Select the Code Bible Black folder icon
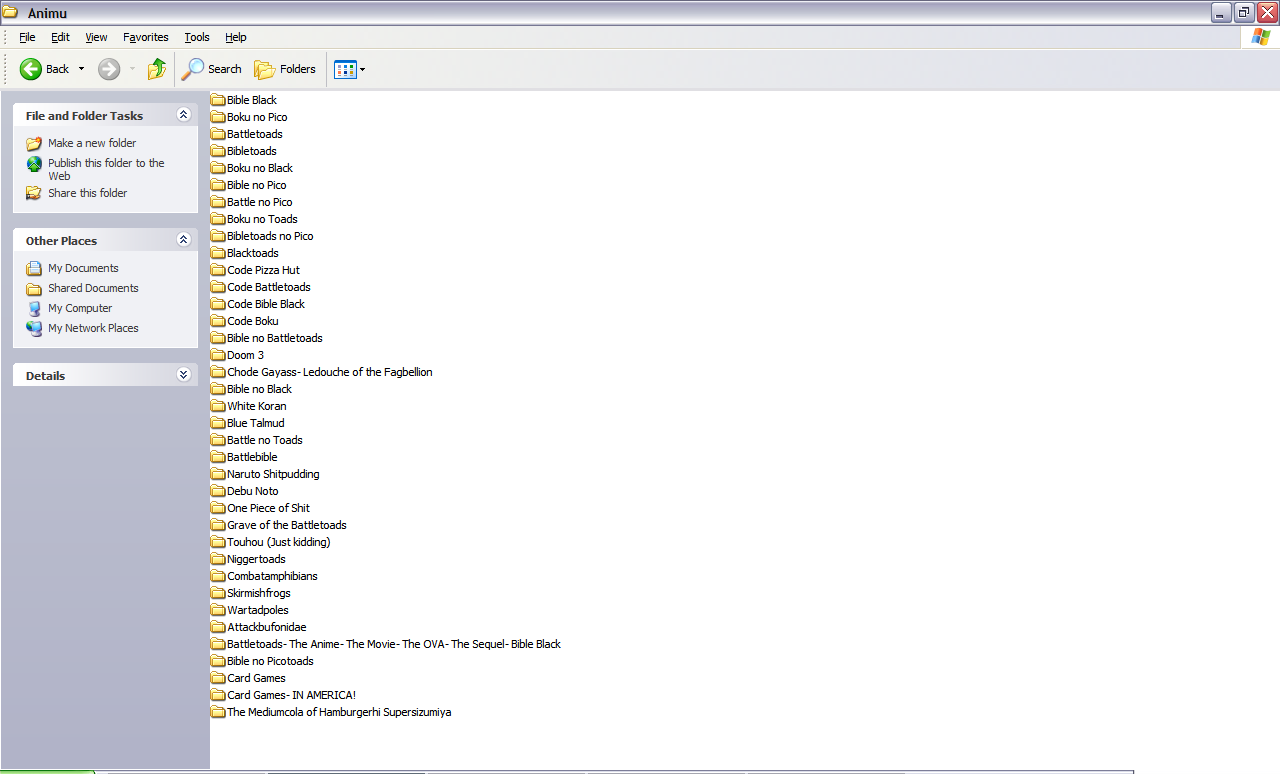The height and width of the screenshot is (774, 1280). pyautogui.click(x=218, y=304)
